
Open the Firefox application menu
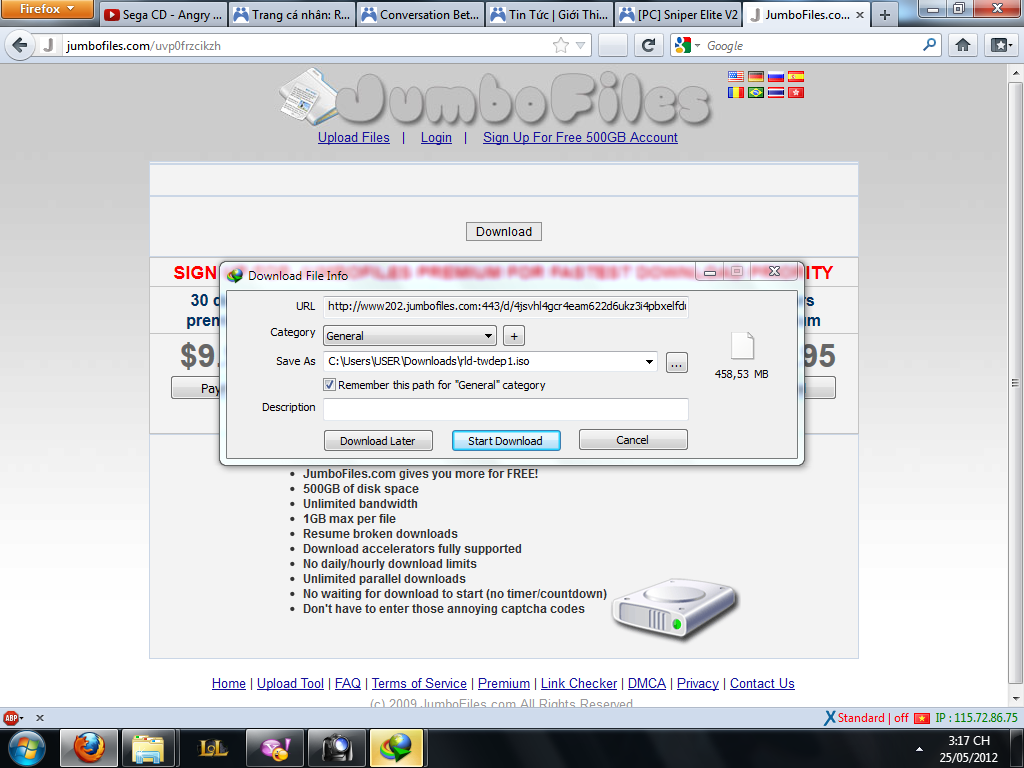click(x=47, y=9)
